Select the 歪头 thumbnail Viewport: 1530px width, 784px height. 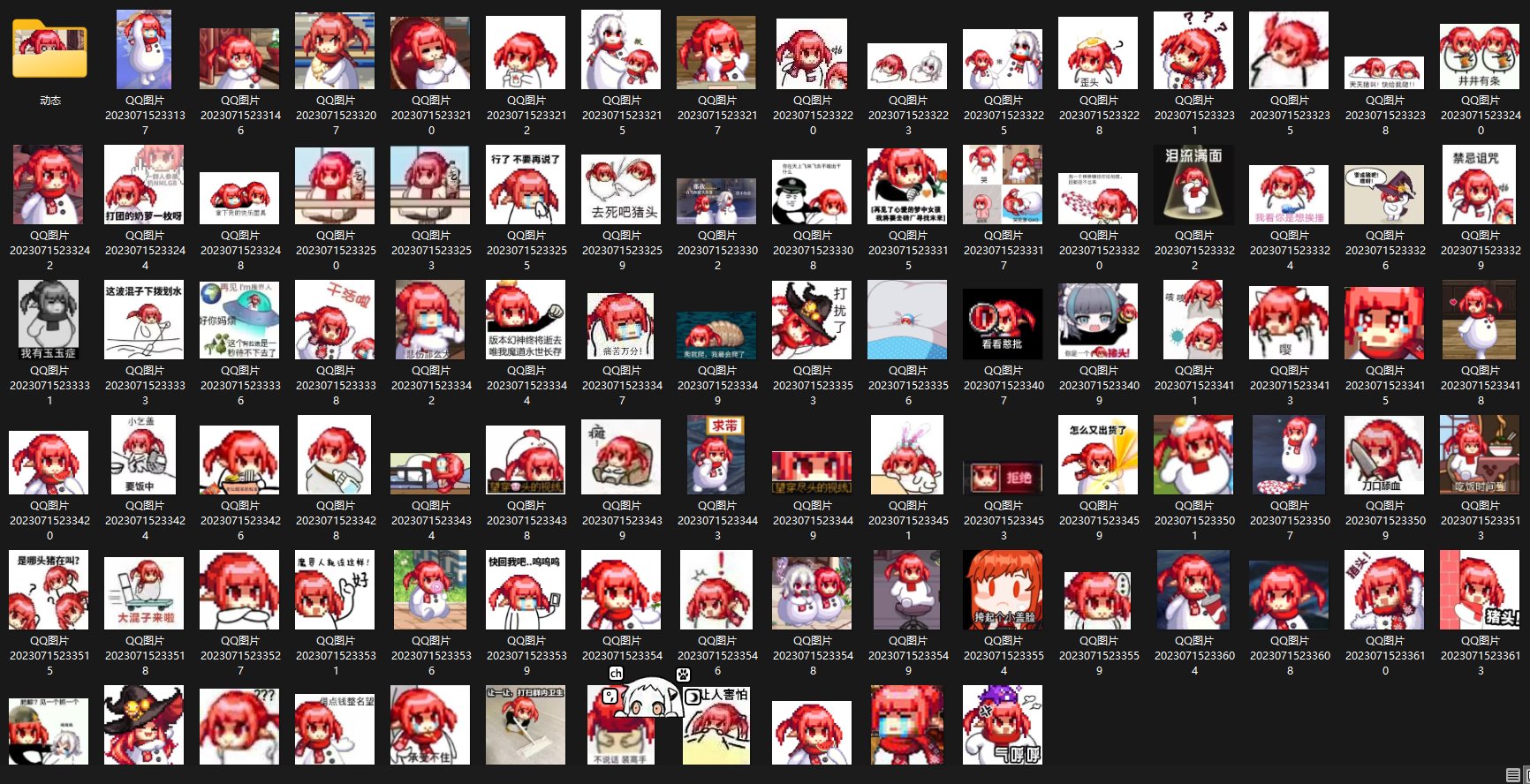pos(1099,53)
